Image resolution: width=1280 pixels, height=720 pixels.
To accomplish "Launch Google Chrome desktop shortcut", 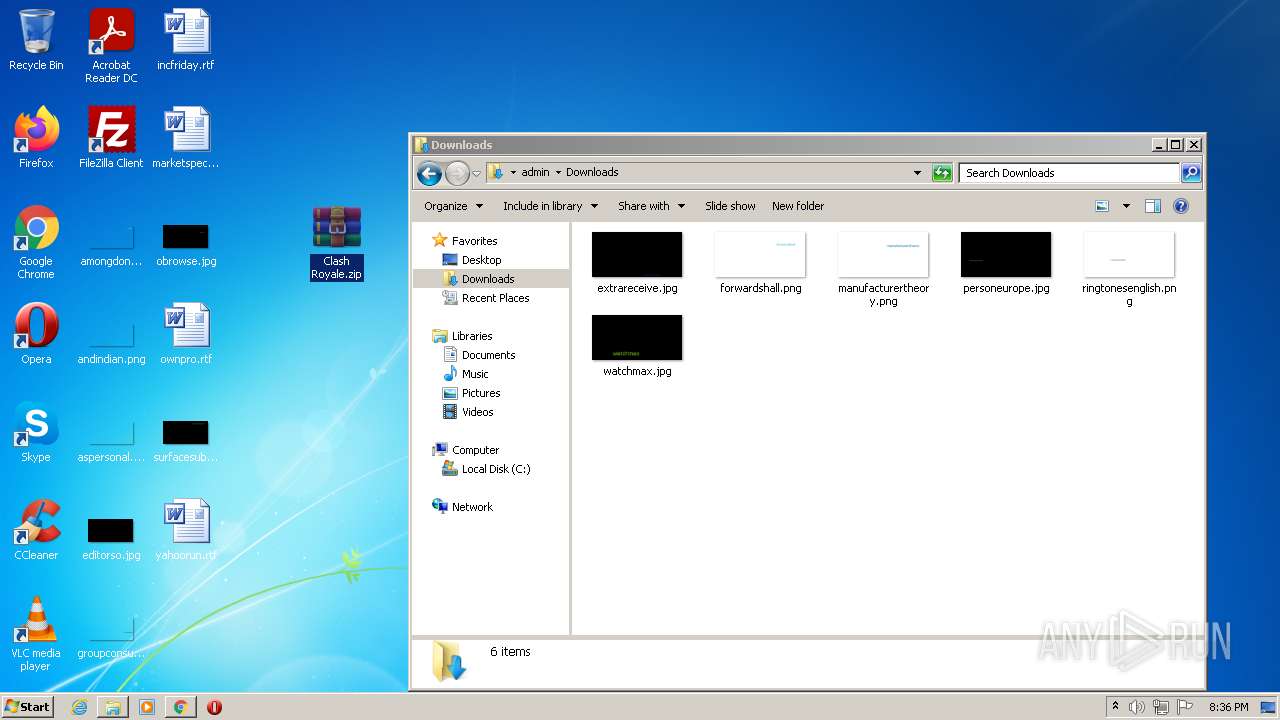I will pos(36,242).
